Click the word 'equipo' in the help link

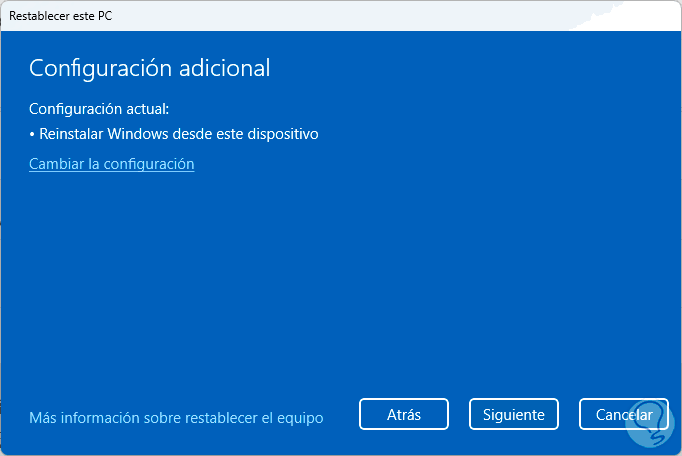(x=298, y=418)
